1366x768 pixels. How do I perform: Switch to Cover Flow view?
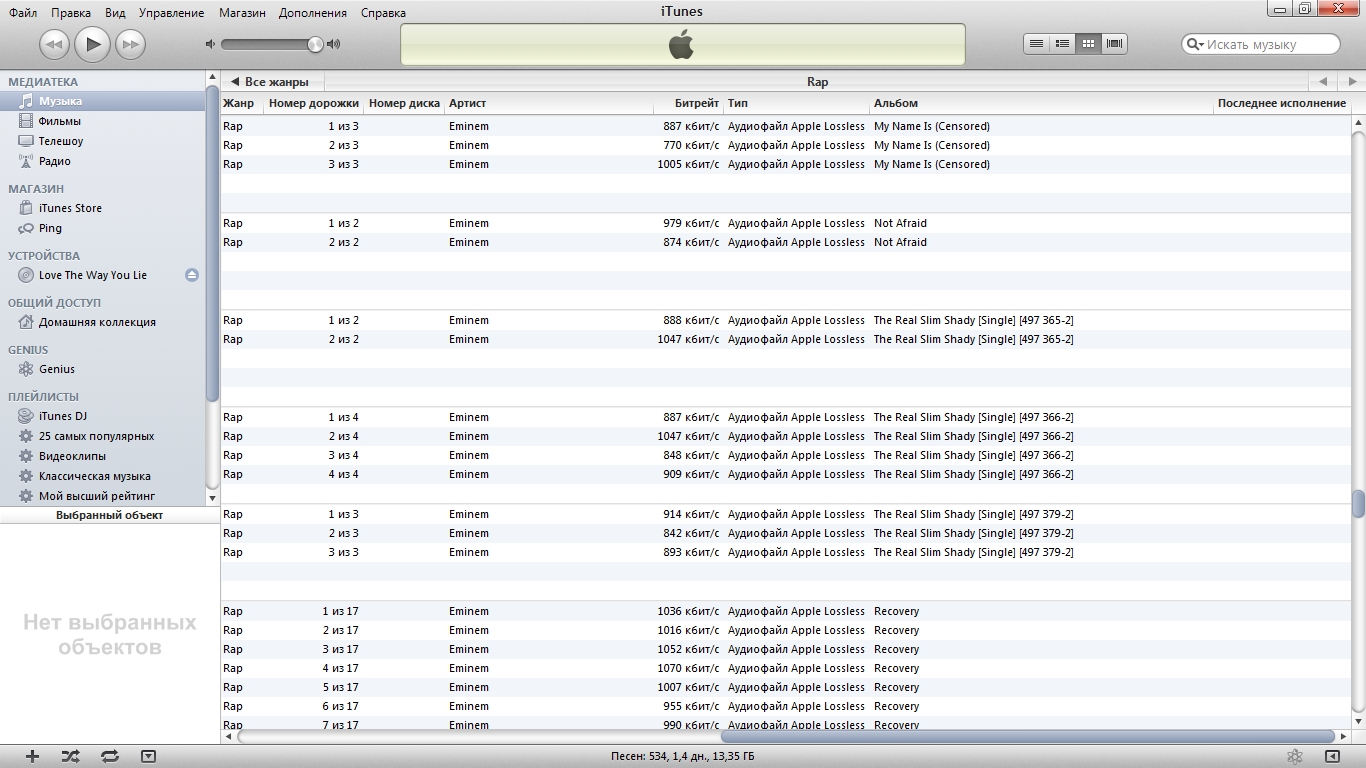(1114, 44)
